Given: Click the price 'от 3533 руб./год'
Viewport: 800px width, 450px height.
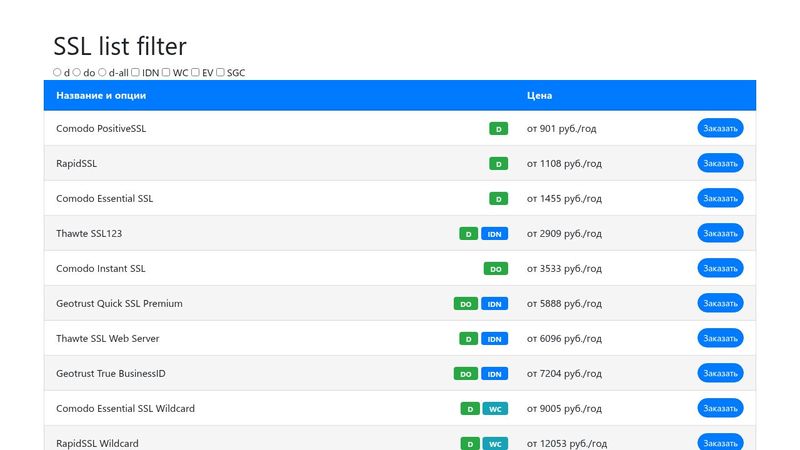Looking at the screenshot, I should pos(564,268).
